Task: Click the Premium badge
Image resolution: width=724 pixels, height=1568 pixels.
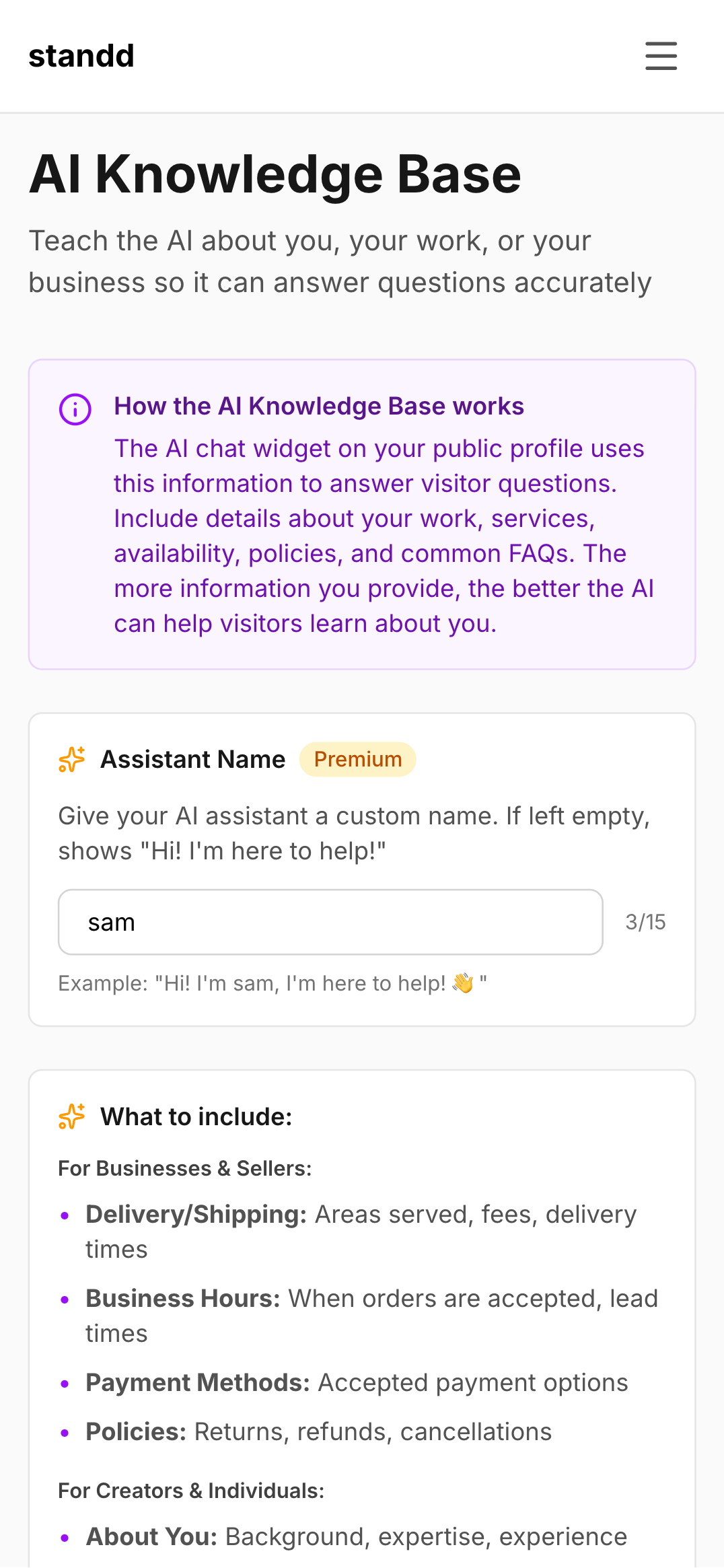Action: pyautogui.click(x=357, y=759)
